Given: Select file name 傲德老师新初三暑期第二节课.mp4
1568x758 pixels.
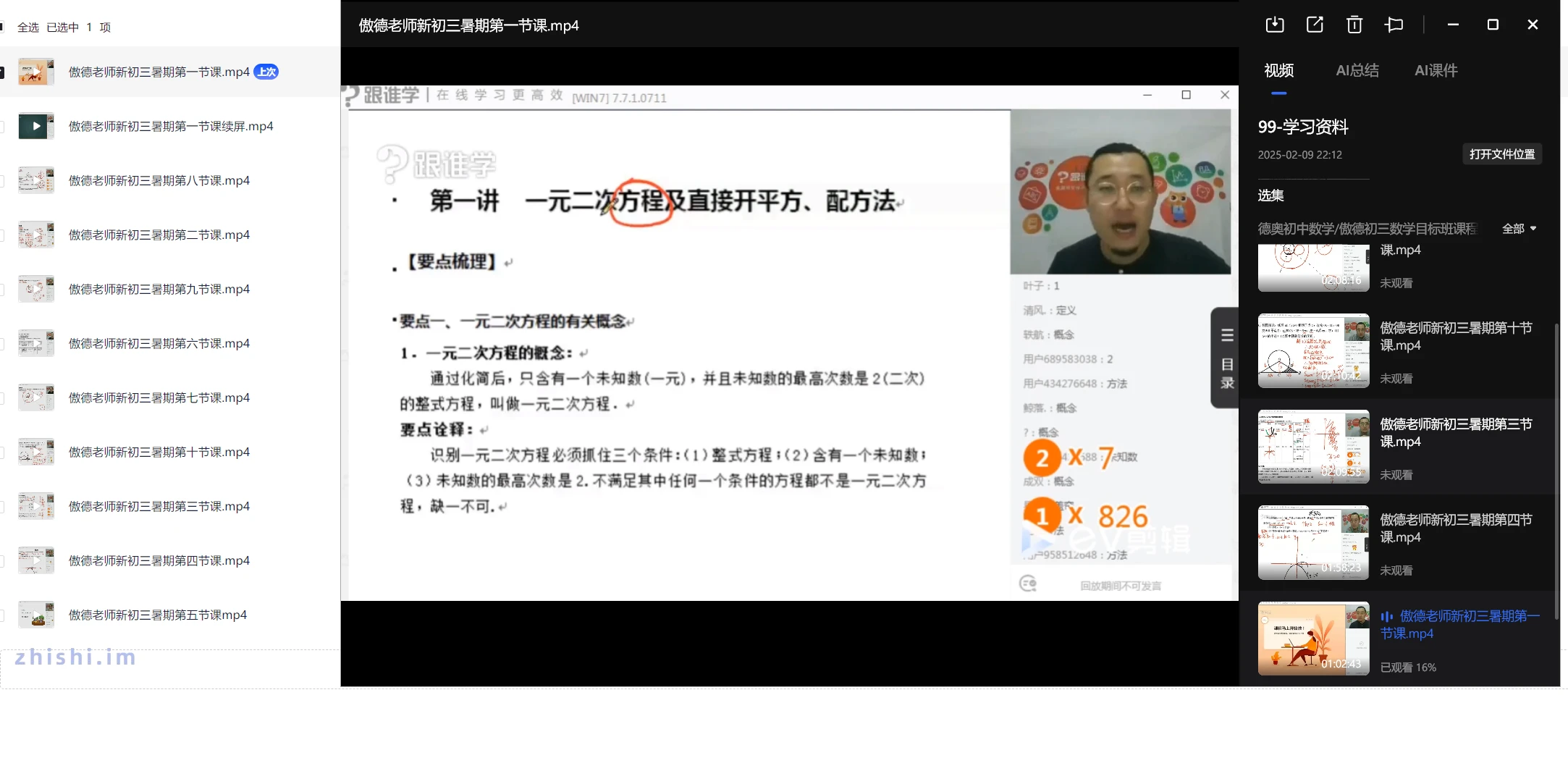Looking at the screenshot, I should click(x=159, y=235).
